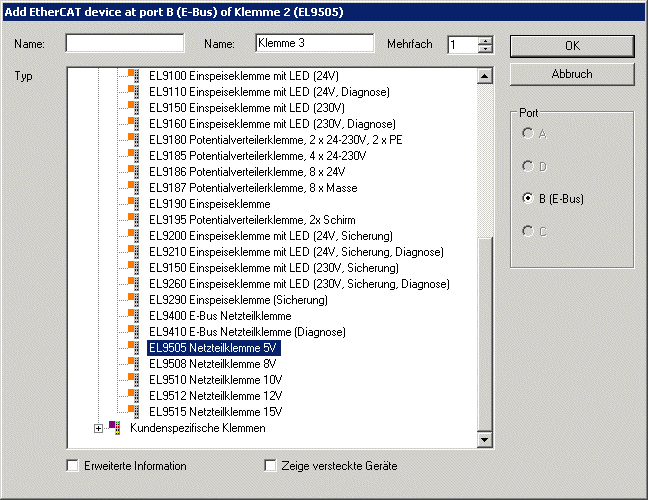Viewport: 648px width, 500px height.
Task: Click the icon beside EL9505 Netzteilklemme 5V
Action: (x=133, y=348)
